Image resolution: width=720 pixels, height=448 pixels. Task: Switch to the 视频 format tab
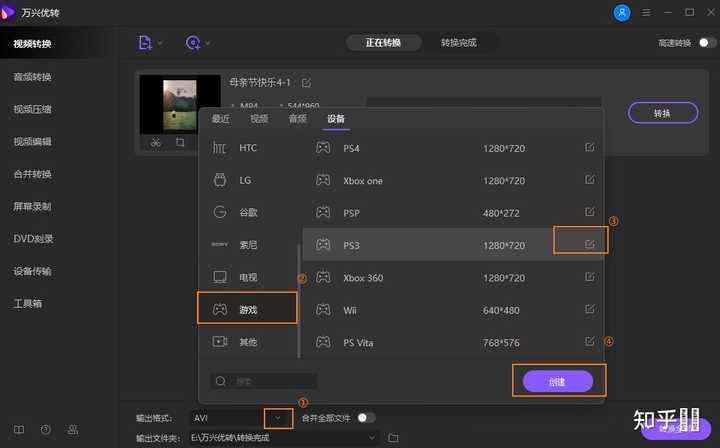pos(259,119)
